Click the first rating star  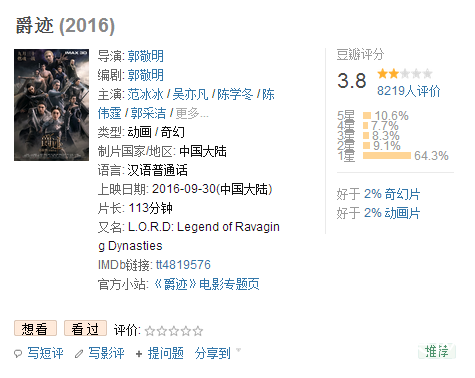(150, 331)
